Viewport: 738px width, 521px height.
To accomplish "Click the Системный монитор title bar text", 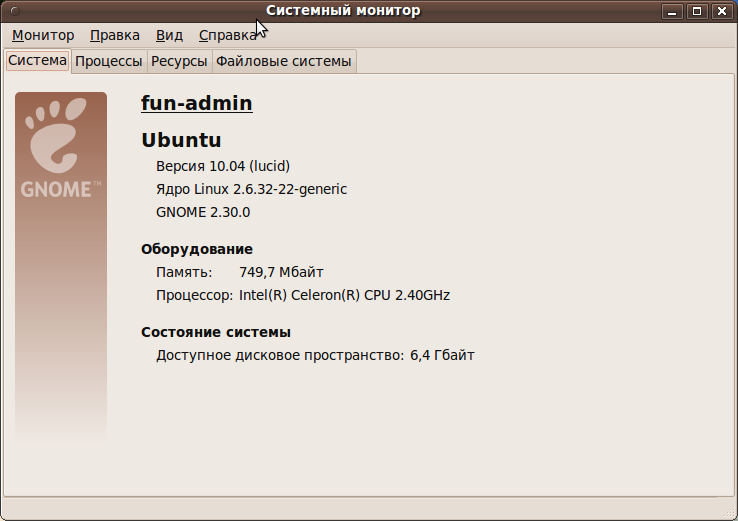I will point(343,11).
